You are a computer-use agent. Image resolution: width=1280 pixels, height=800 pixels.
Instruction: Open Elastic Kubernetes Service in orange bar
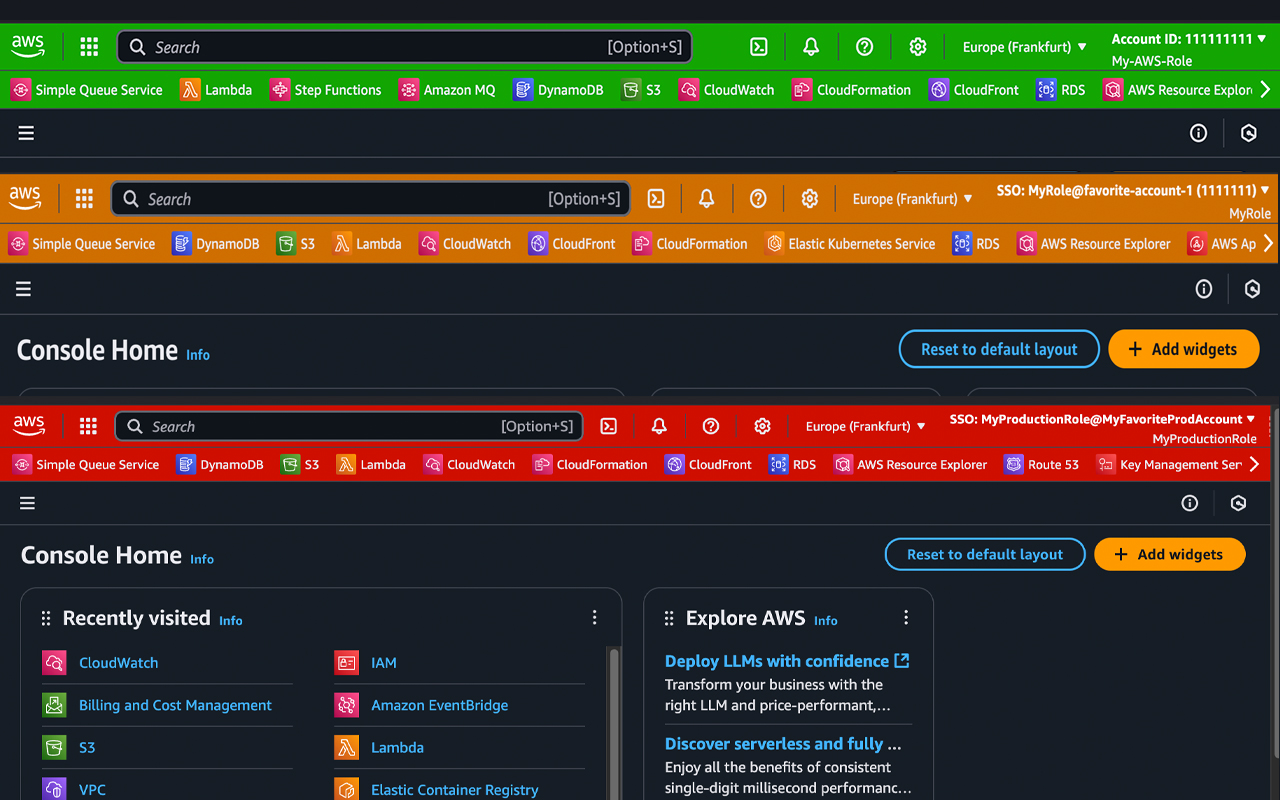pos(850,244)
